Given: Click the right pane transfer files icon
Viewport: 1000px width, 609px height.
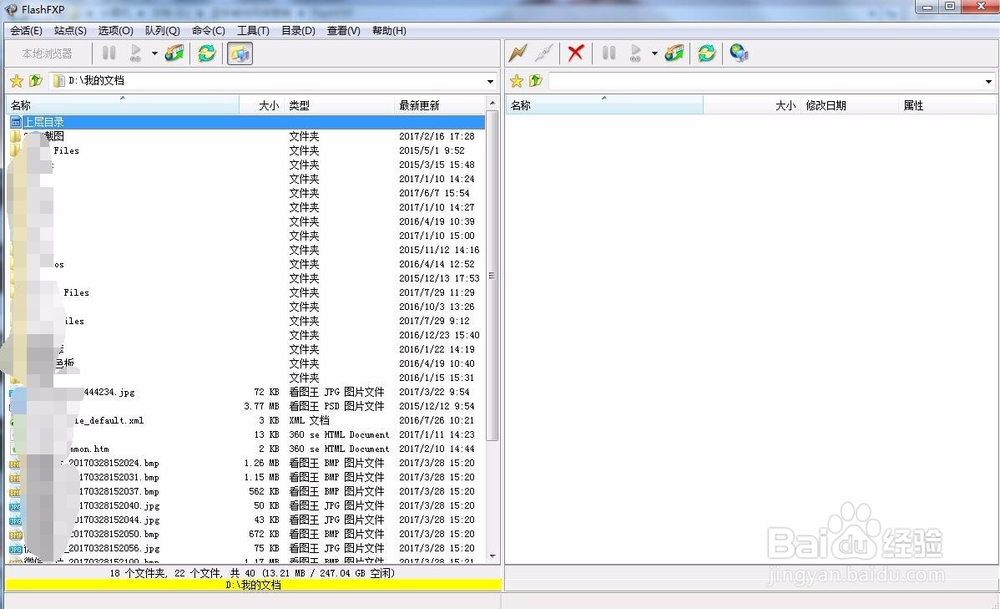Looking at the screenshot, I should (x=674, y=53).
